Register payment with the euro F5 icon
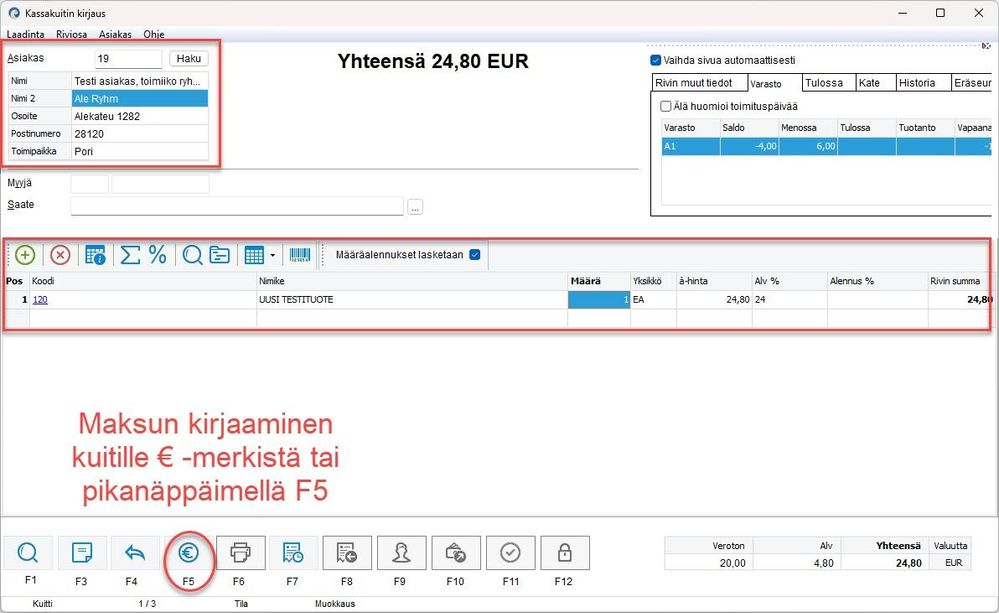This screenshot has width=999, height=613. click(x=188, y=552)
